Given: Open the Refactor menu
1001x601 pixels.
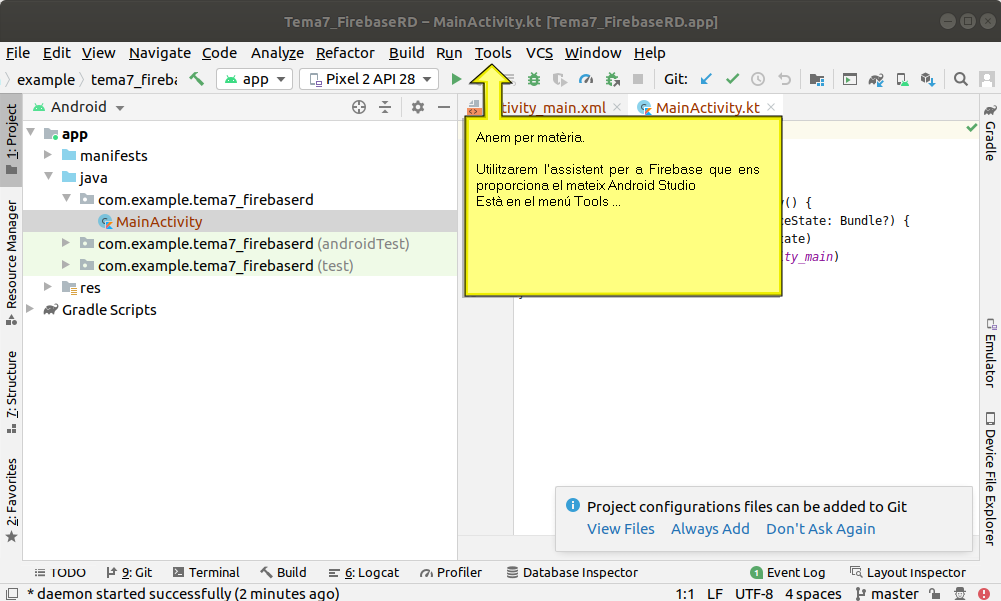Looking at the screenshot, I should coord(345,53).
